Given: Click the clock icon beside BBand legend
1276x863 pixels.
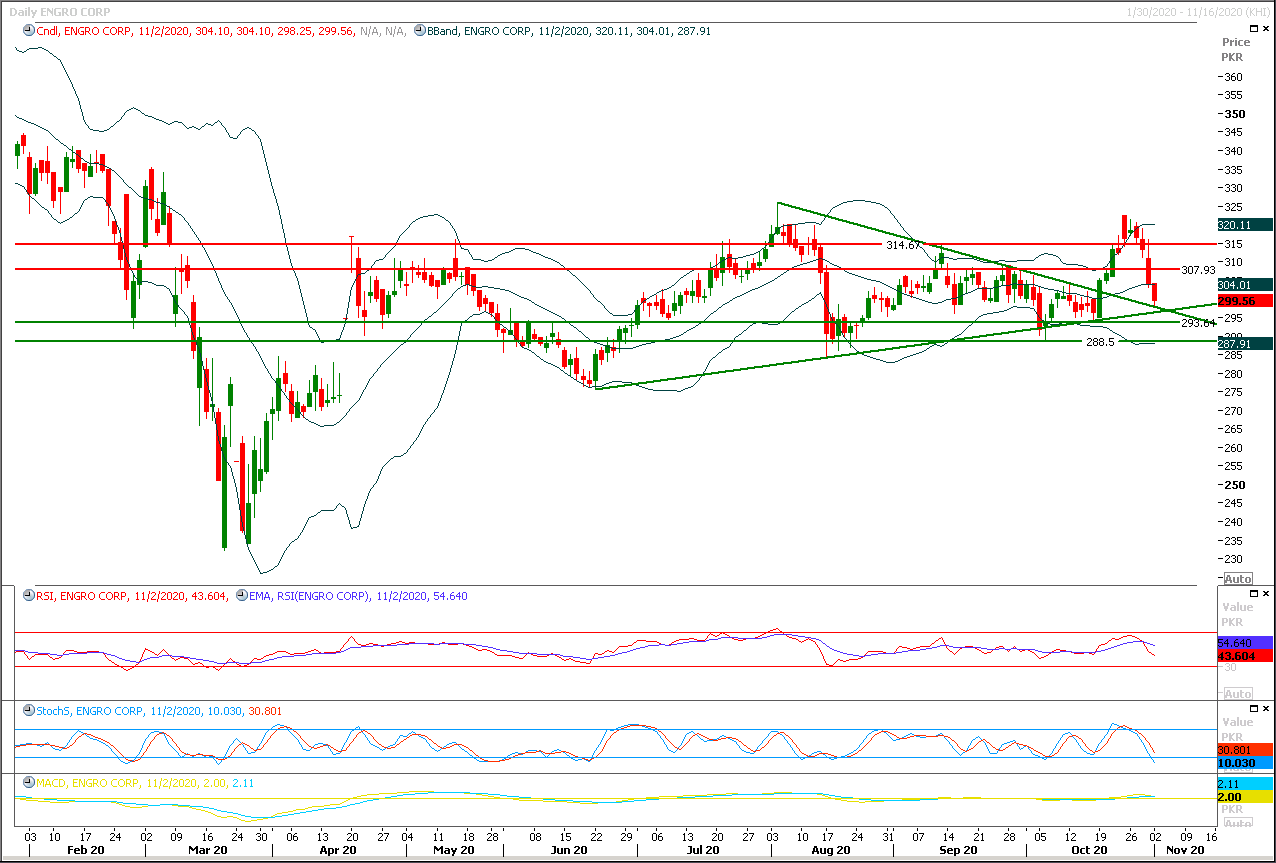Looking at the screenshot, I should point(419,32).
